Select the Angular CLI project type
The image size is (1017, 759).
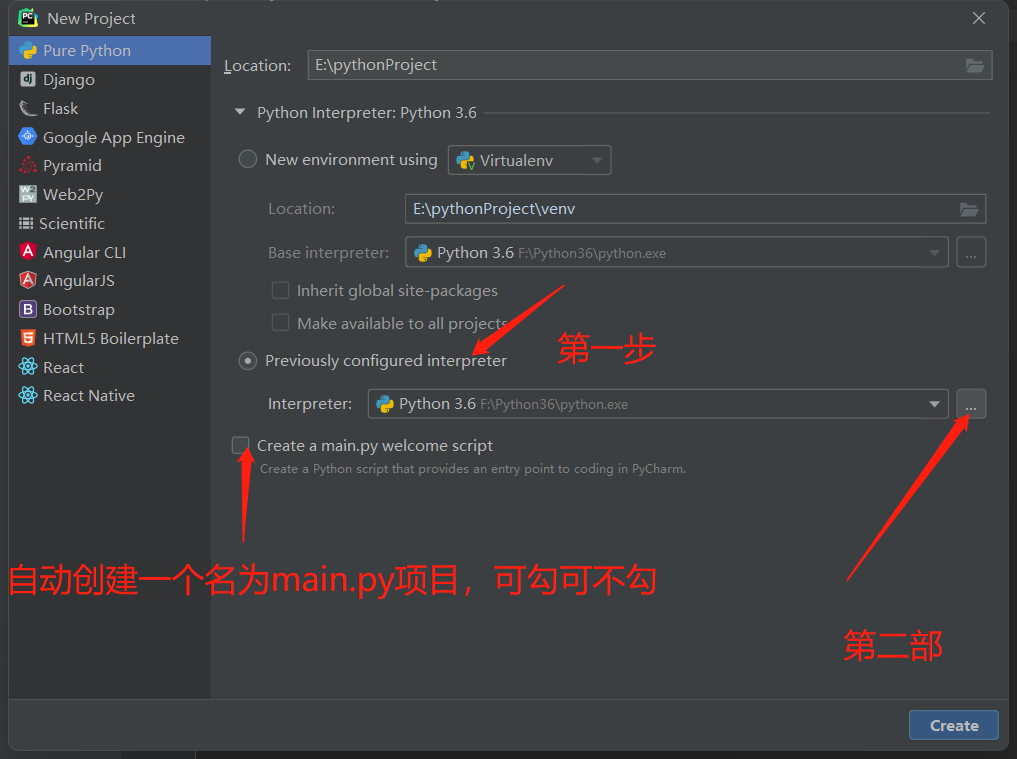click(x=110, y=252)
